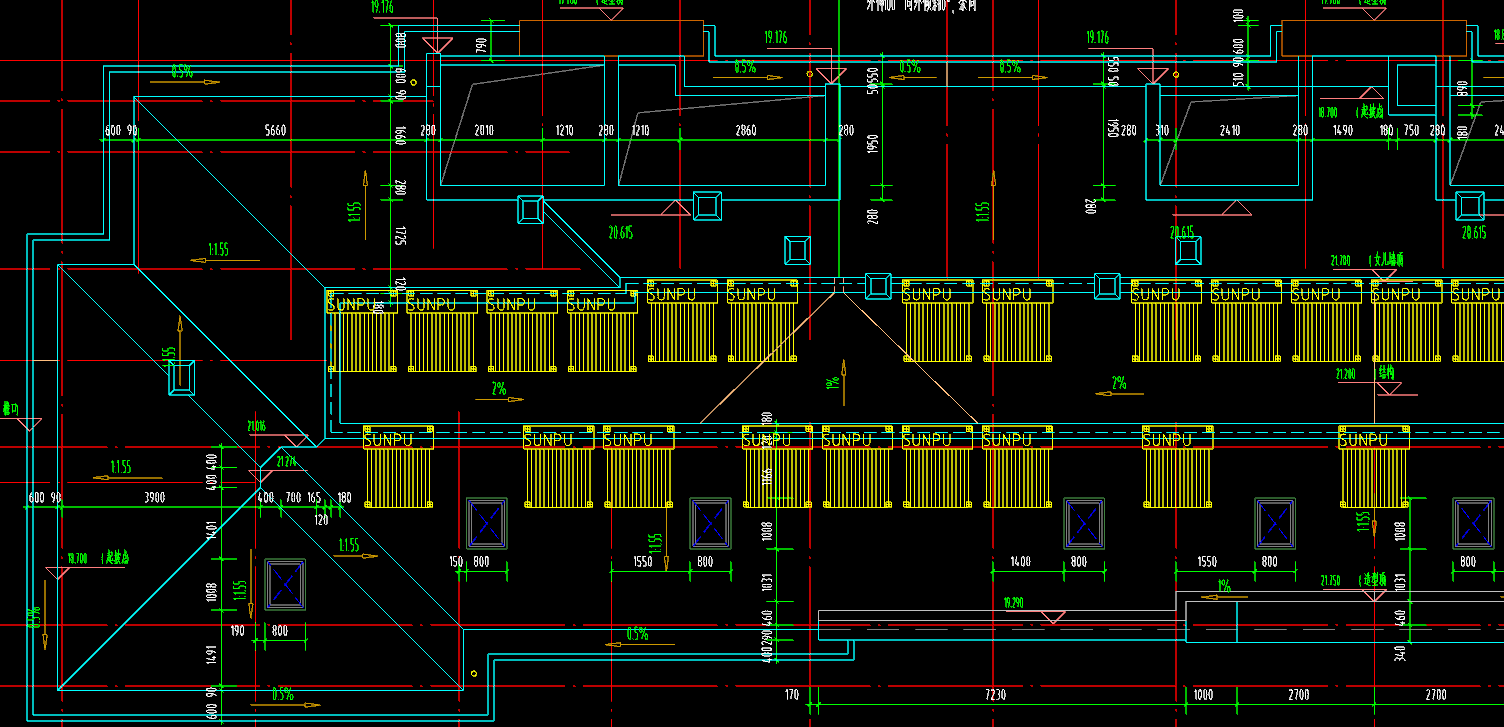Select the 750 dimension value
The height and width of the screenshot is (727, 1504).
pyautogui.click(x=1411, y=131)
